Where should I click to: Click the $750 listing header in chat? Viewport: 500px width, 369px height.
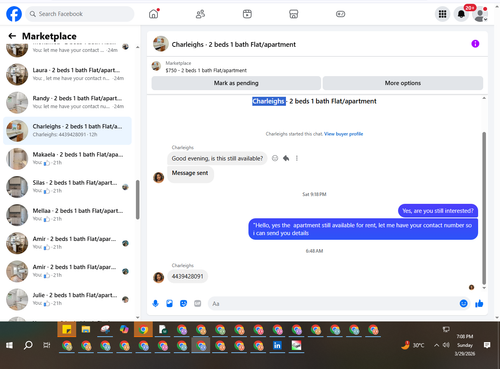point(206,67)
